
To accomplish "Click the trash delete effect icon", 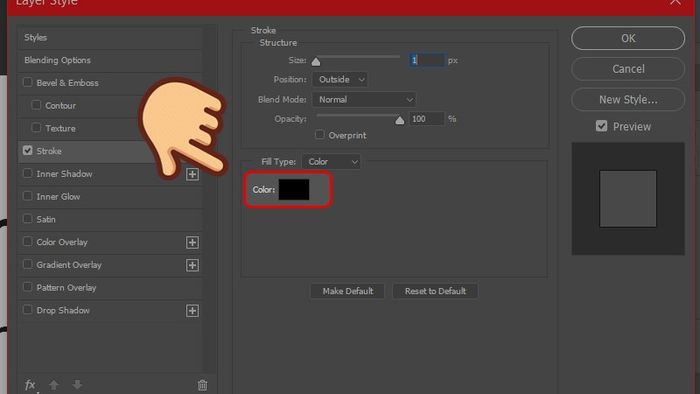I will [x=202, y=385].
